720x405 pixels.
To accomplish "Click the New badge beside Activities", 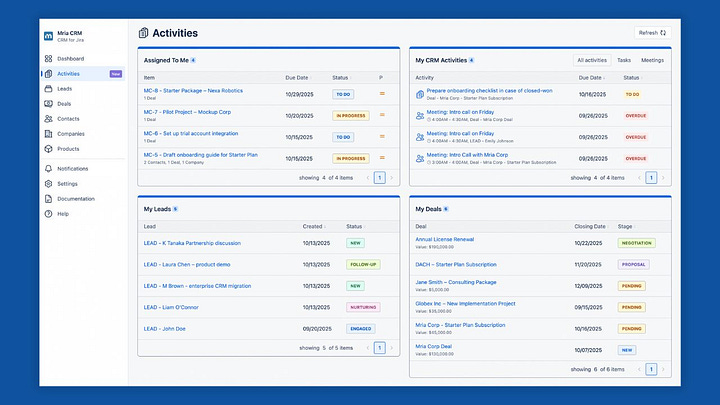I will point(116,74).
